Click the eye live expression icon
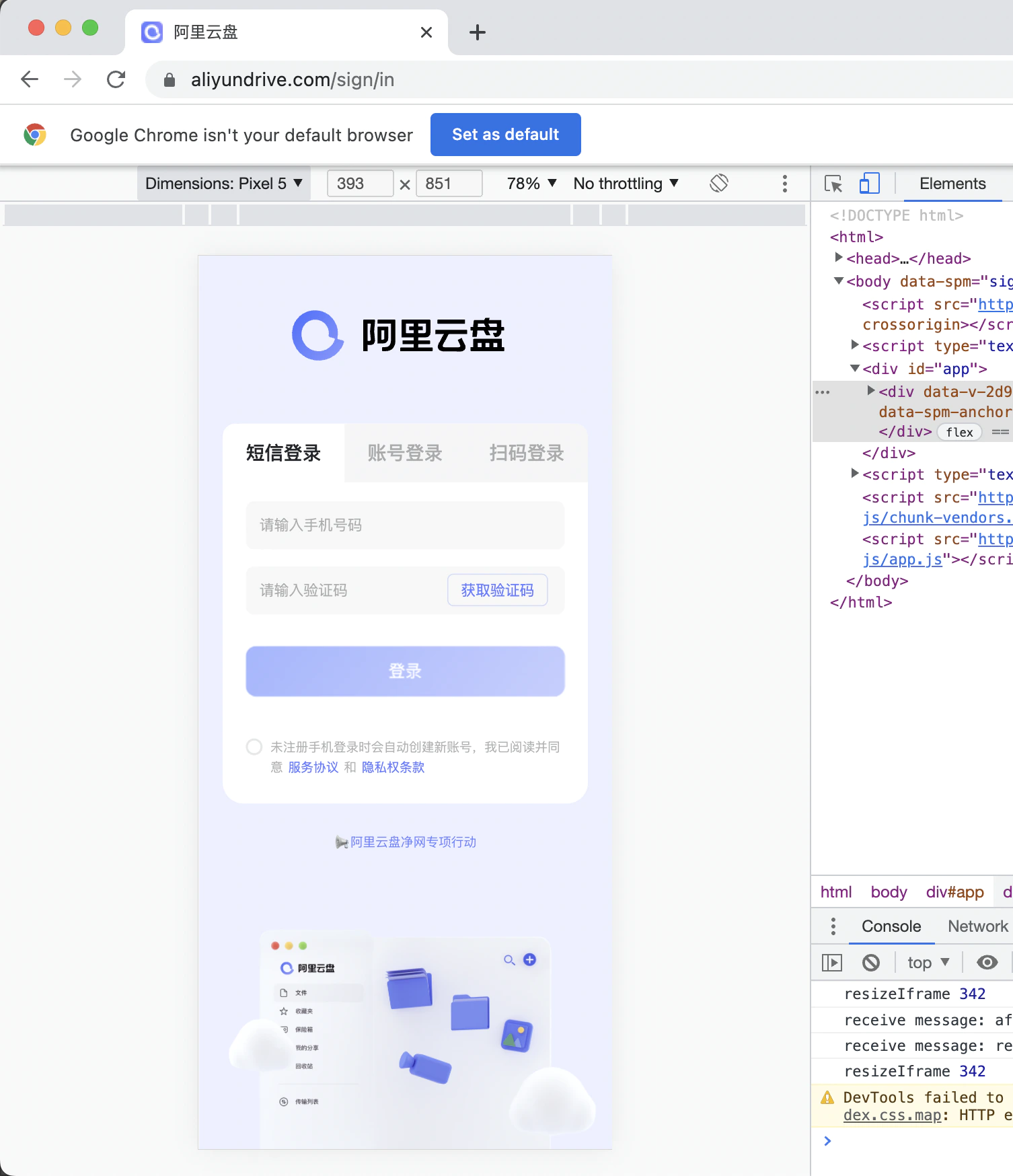This screenshot has width=1013, height=1176. pyautogui.click(x=987, y=963)
